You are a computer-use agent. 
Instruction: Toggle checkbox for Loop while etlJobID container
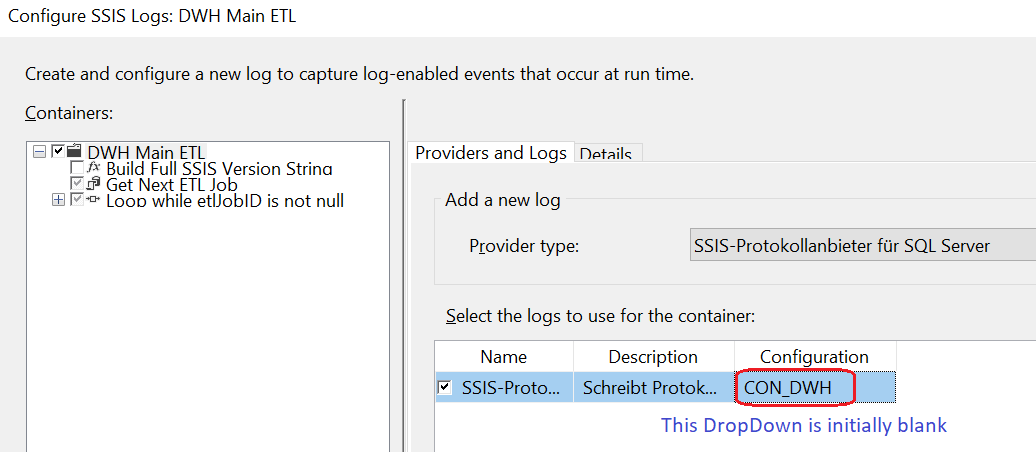77,201
